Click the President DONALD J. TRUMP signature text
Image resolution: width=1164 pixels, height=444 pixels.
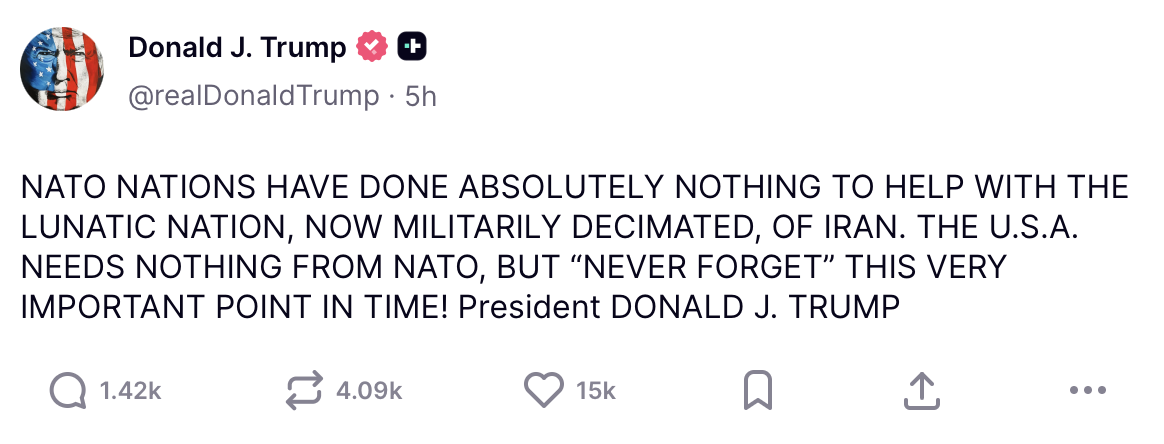(x=680, y=307)
